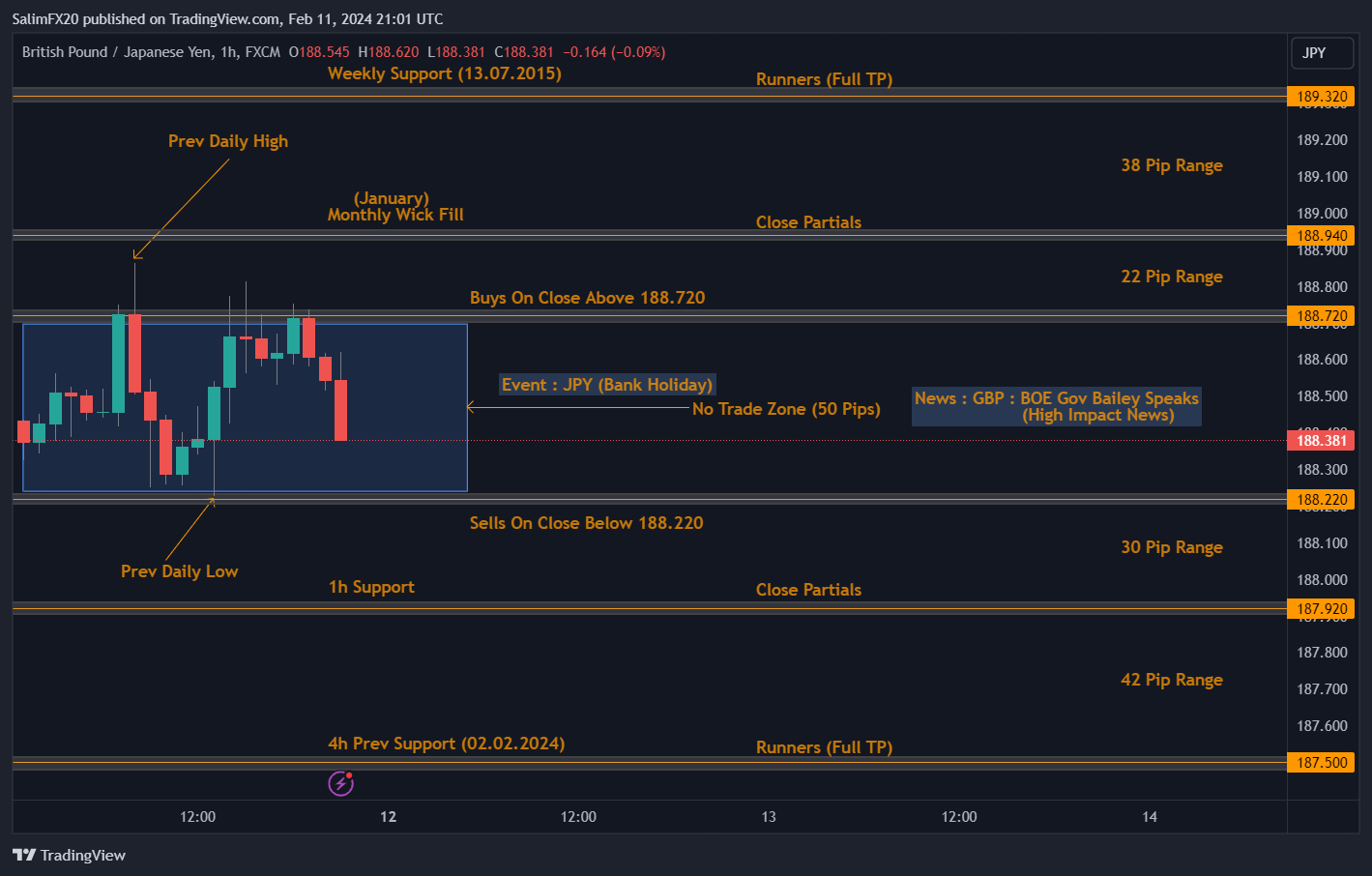Viewport: 1372px width, 876px height.
Task: Select the 187.500 price tag on axis
Action: click(x=1321, y=763)
